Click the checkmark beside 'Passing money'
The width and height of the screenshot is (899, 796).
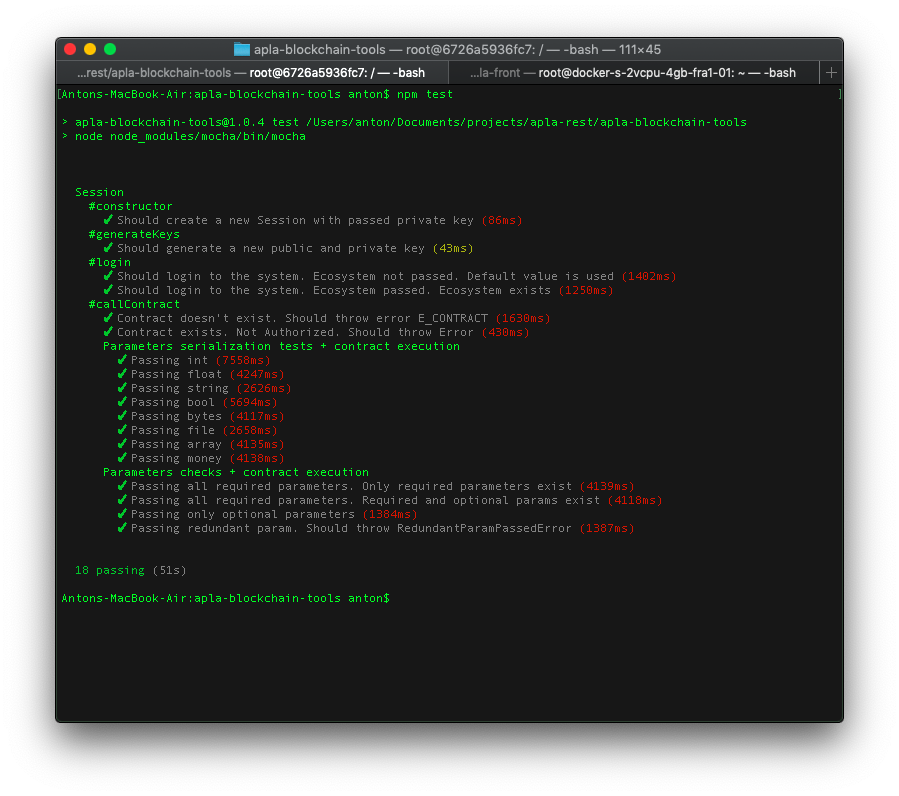tap(122, 458)
